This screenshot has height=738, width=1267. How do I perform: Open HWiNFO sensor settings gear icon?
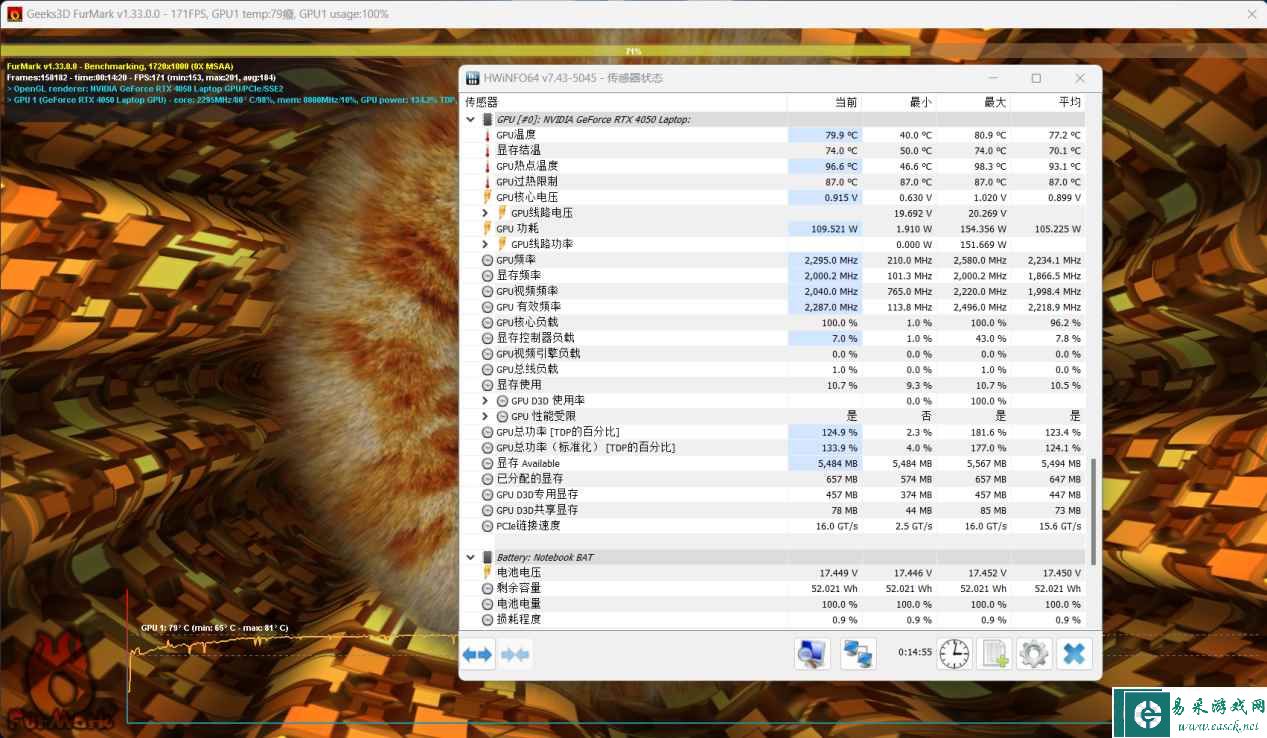(1034, 654)
